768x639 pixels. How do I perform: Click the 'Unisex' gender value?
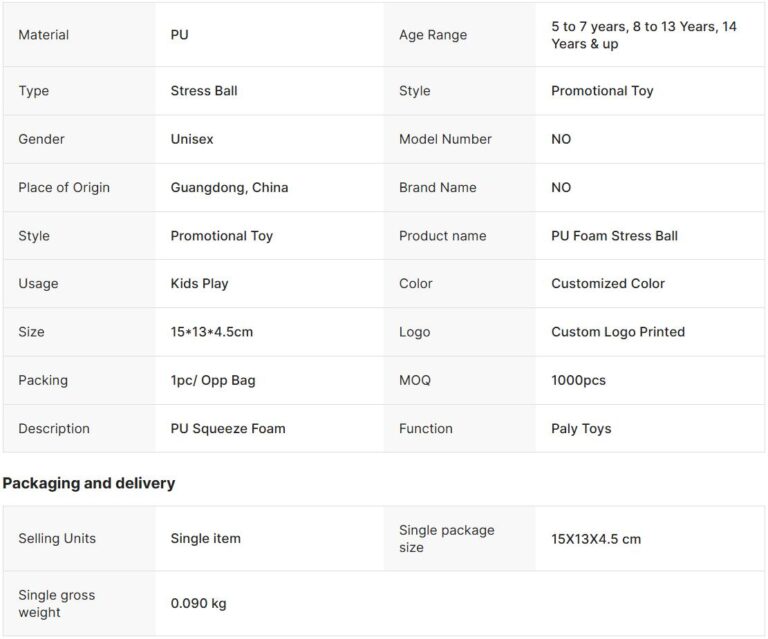point(192,139)
